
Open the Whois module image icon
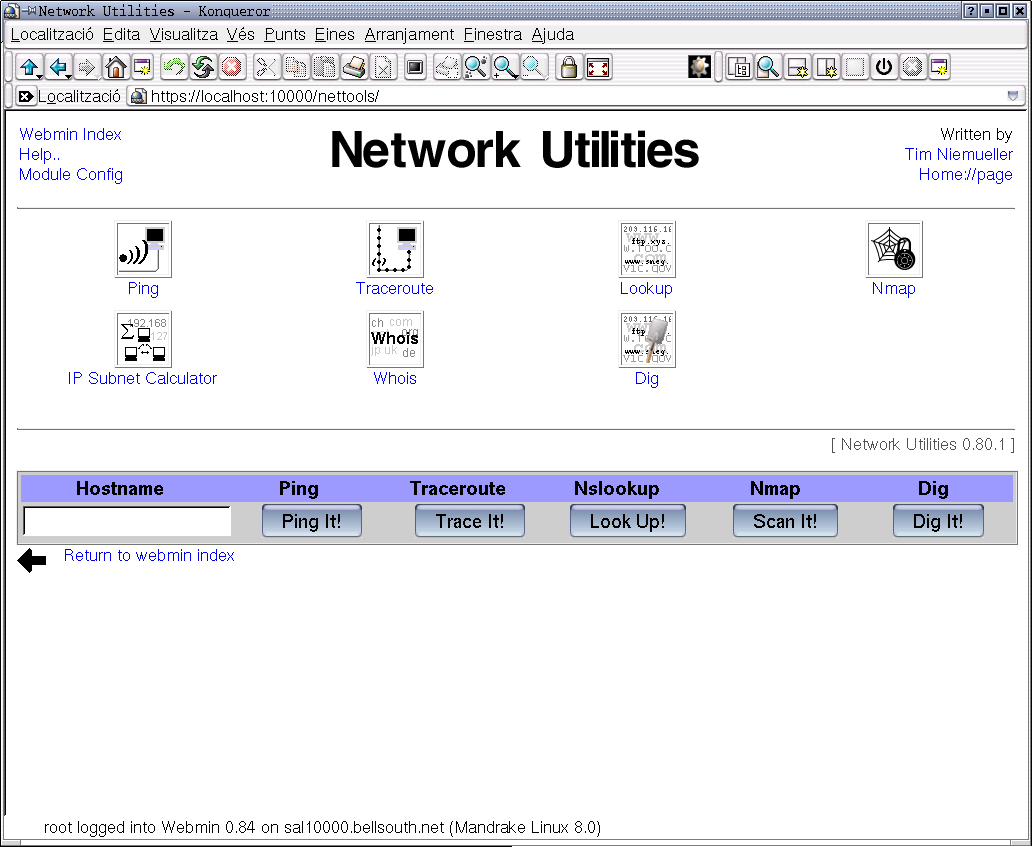point(395,340)
